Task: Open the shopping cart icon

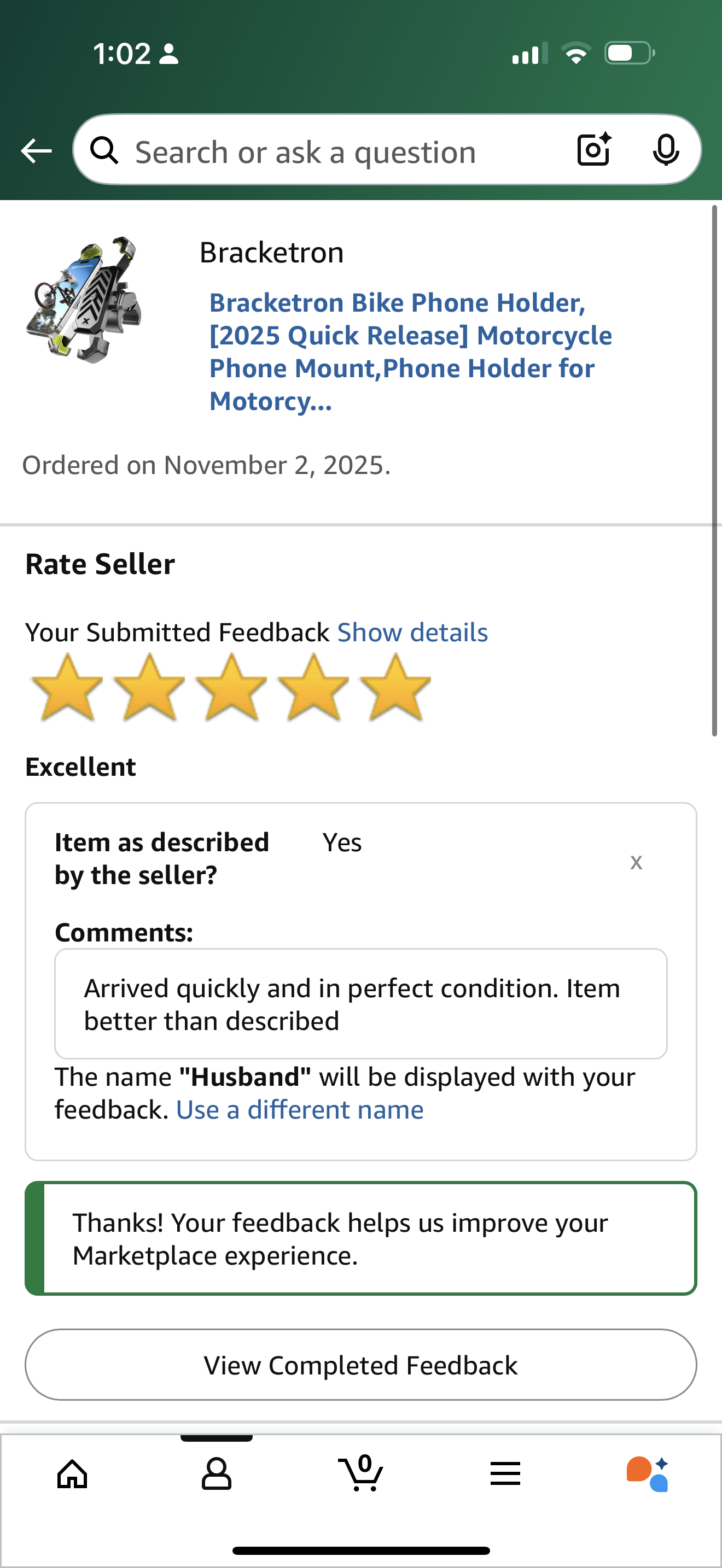Action: click(x=360, y=1472)
